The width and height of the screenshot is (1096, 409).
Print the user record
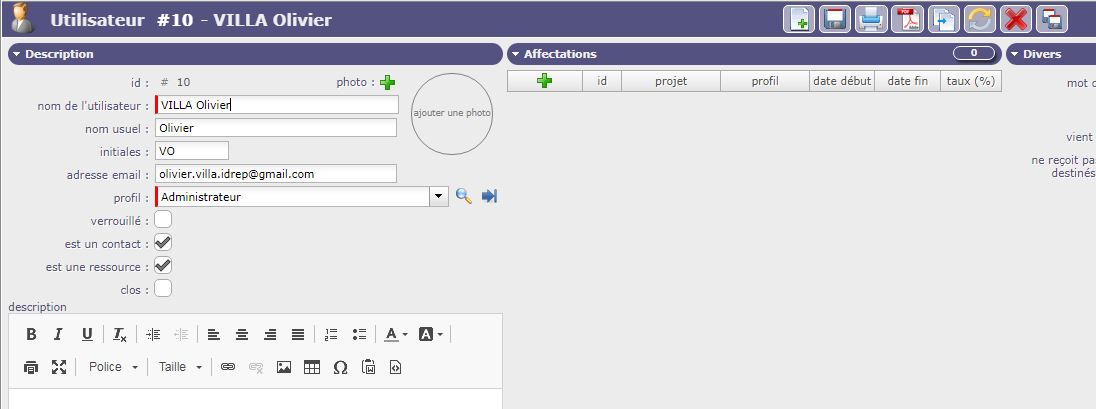pos(871,19)
